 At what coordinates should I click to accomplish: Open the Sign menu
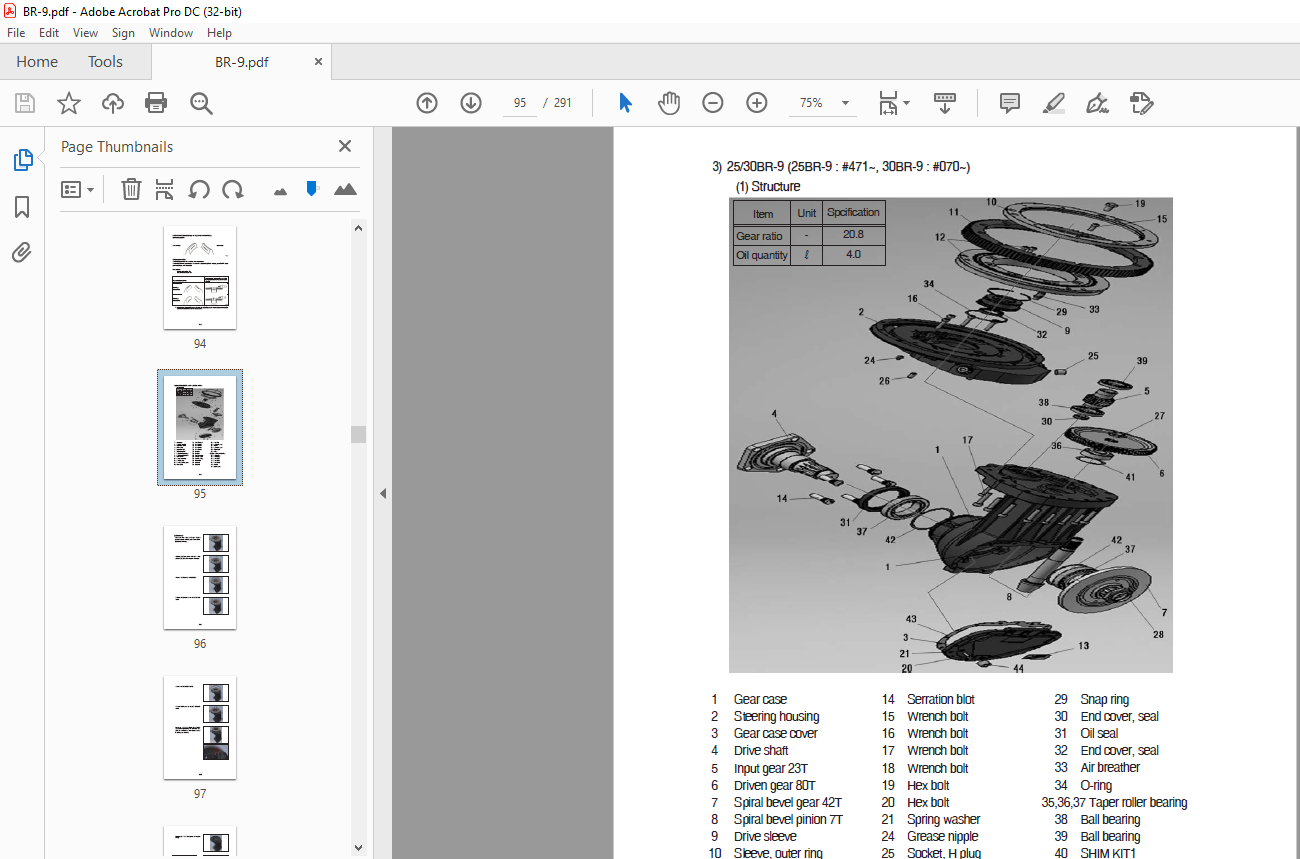coord(123,33)
